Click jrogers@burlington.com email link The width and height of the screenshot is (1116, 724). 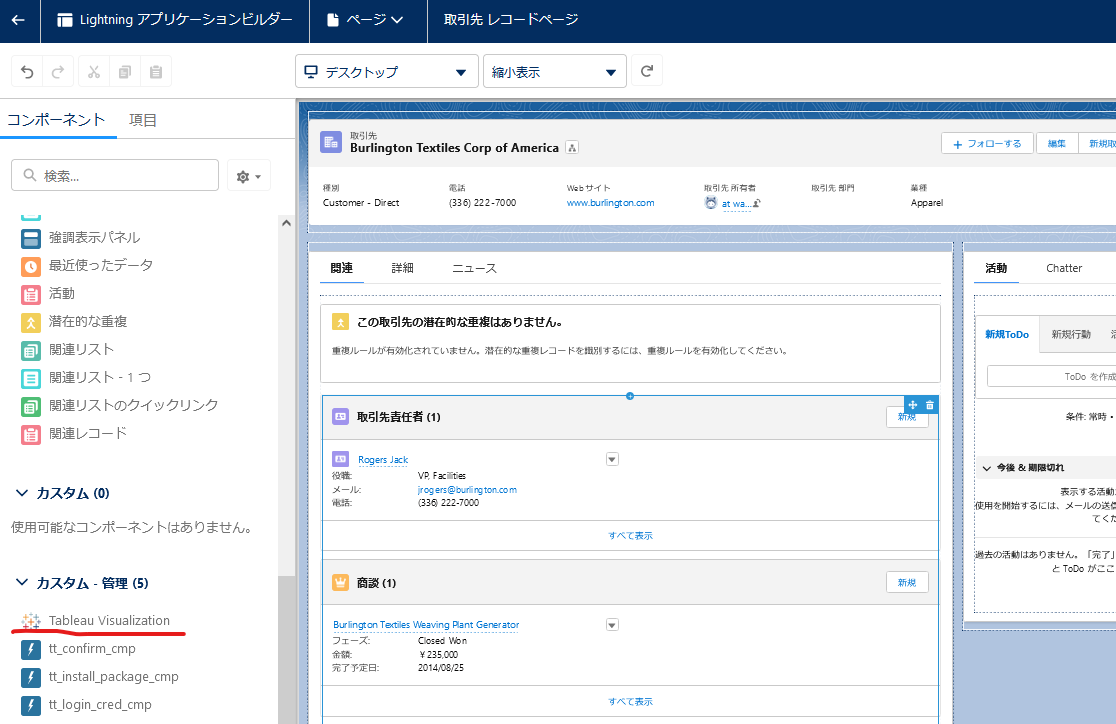(467, 489)
